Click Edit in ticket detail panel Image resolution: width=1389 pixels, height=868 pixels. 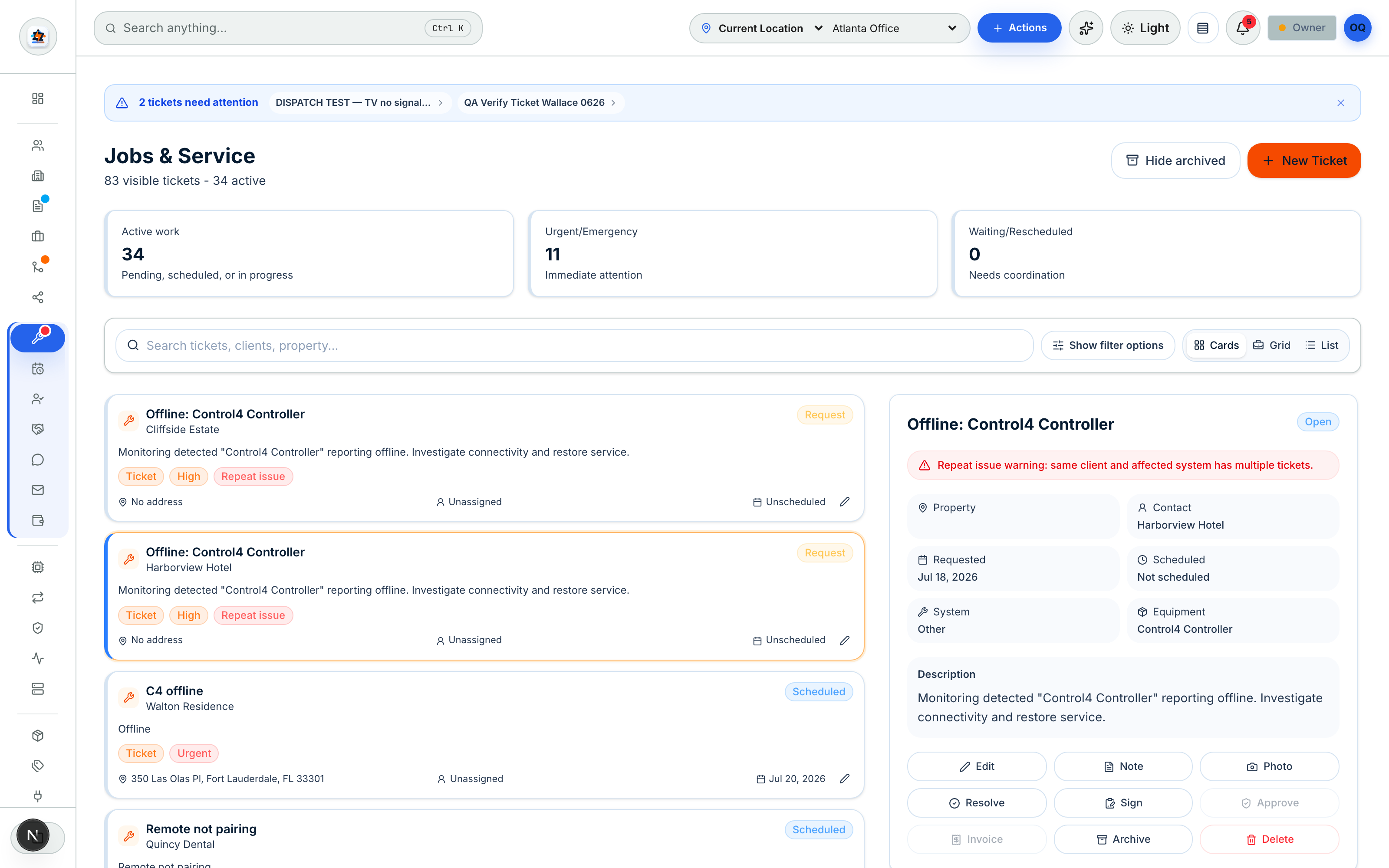pyautogui.click(x=977, y=766)
